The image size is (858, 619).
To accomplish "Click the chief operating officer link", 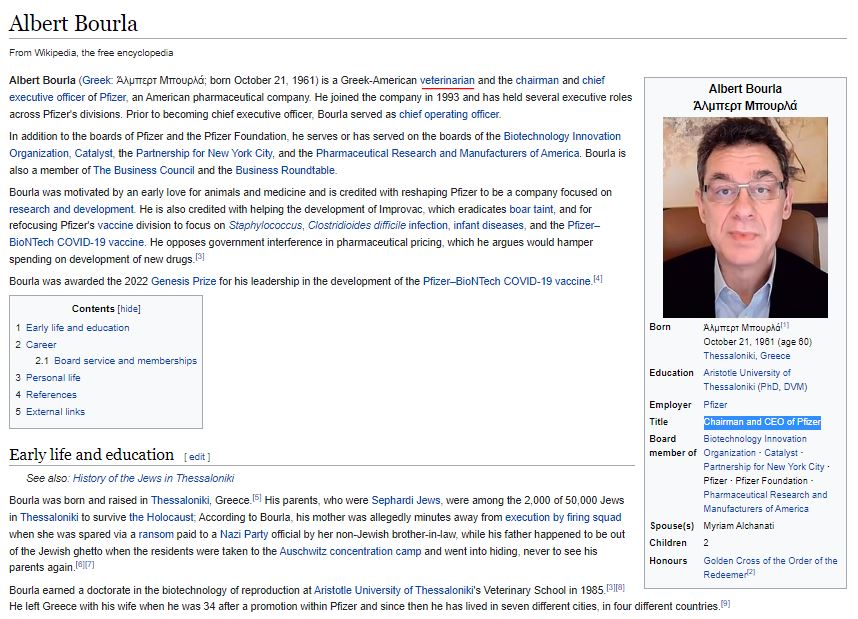I will point(449,114).
